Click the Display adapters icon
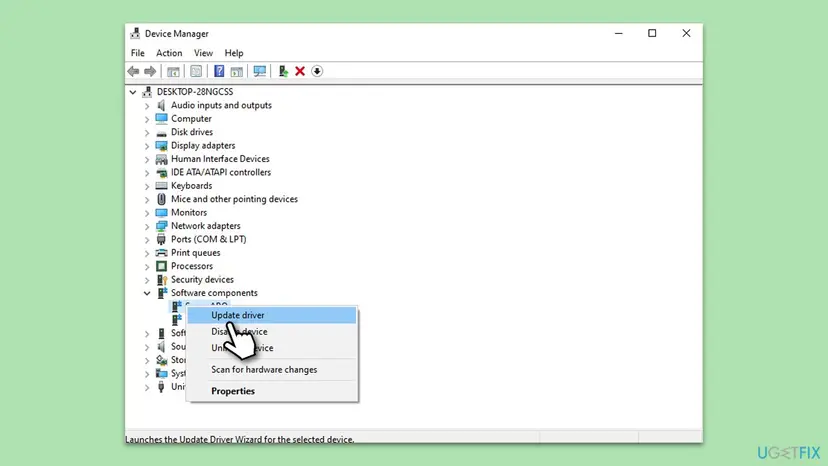 point(162,145)
